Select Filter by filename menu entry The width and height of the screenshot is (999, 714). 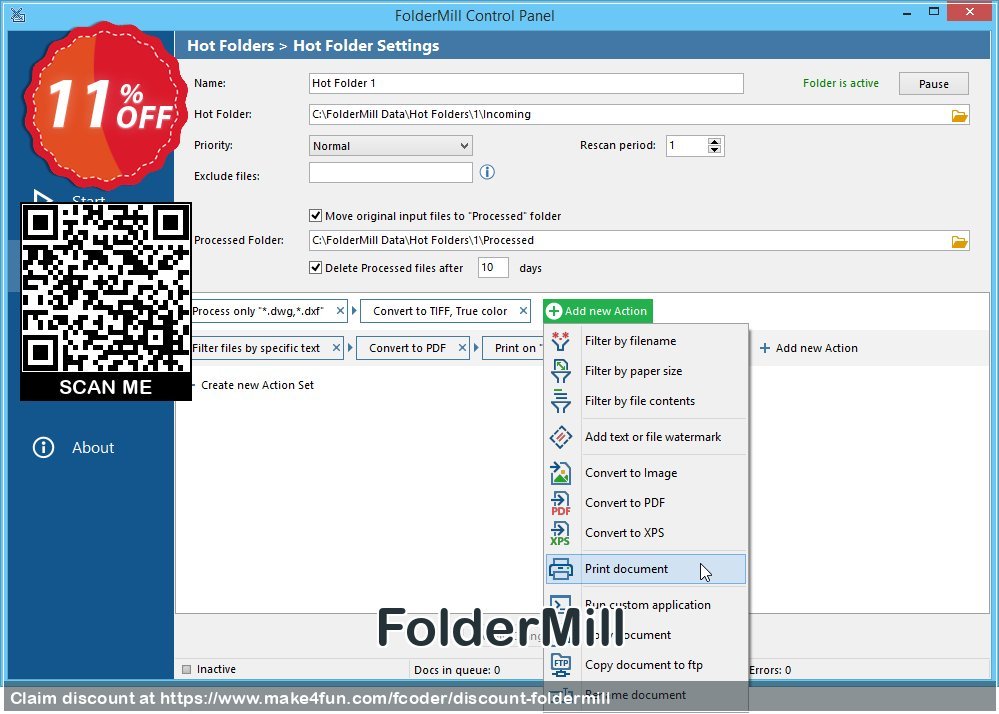pyautogui.click(x=646, y=341)
